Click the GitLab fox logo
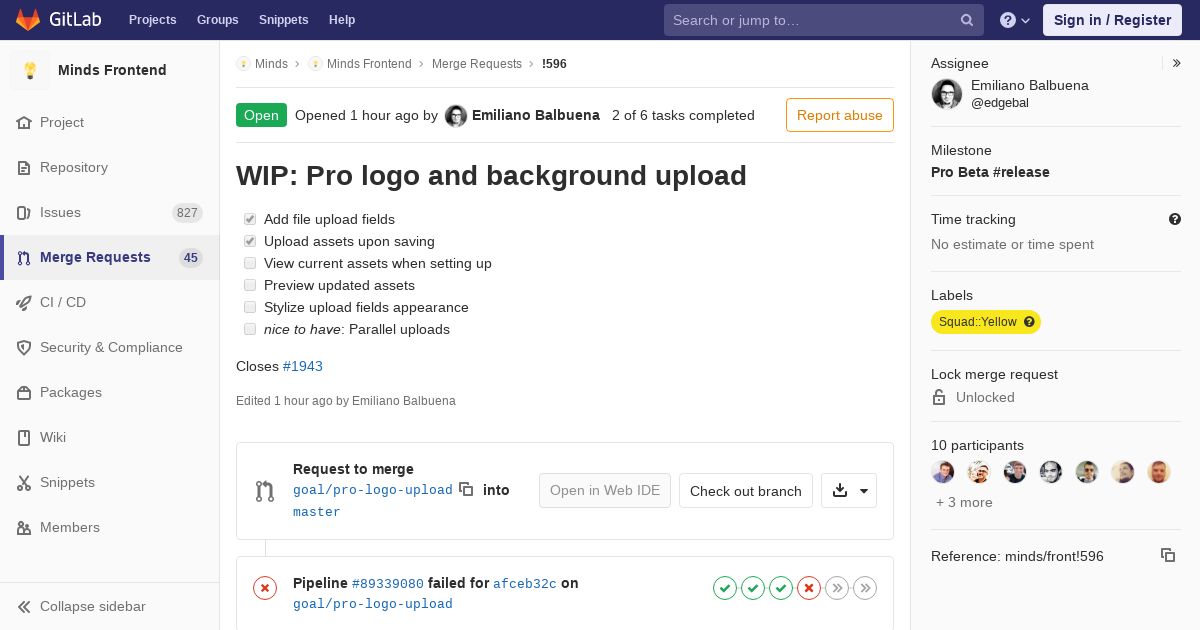The image size is (1200, 630). (x=28, y=20)
